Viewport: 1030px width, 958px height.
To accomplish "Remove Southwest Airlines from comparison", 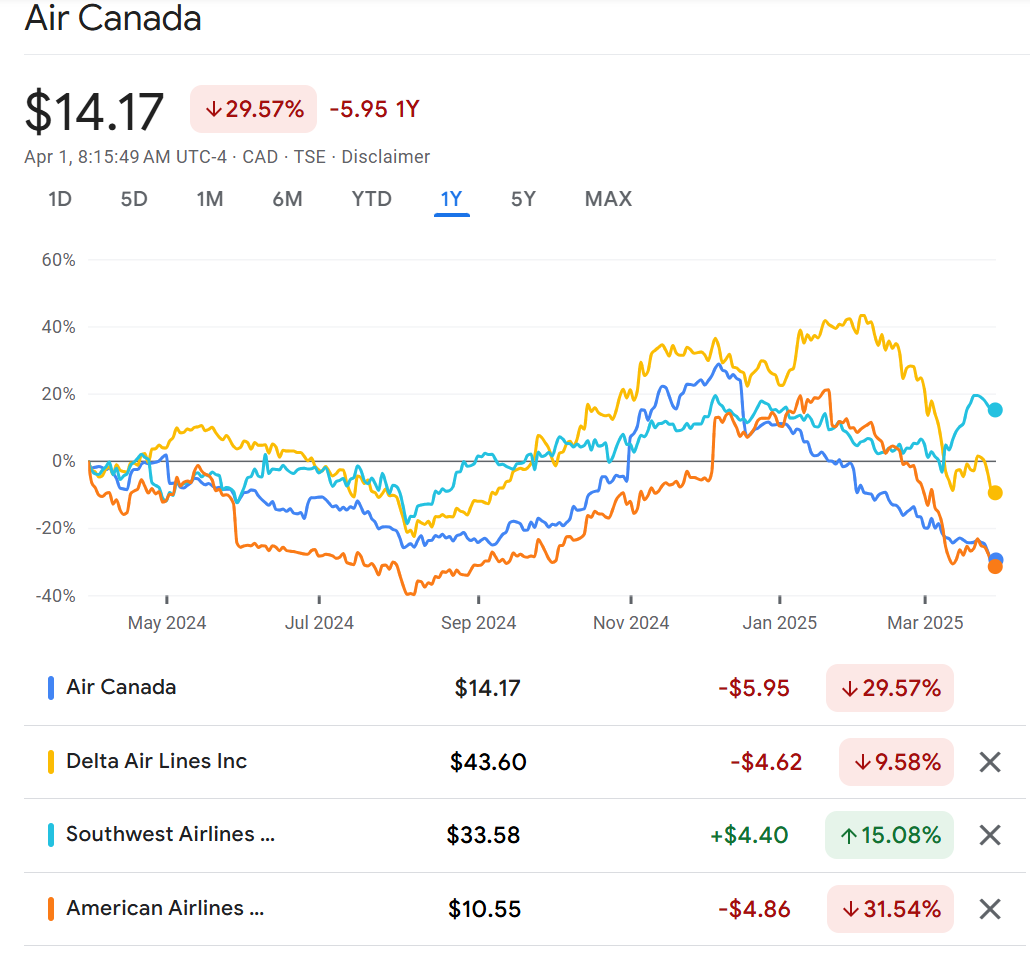I will 989,835.
